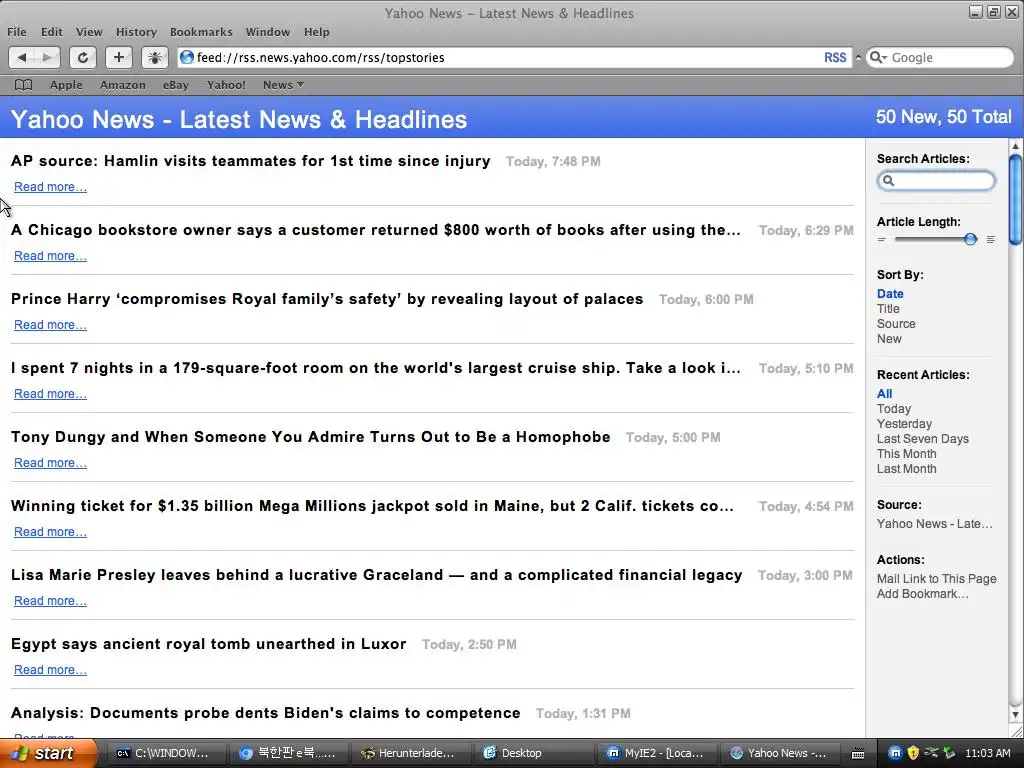
Task: Open the History menu
Action: click(x=136, y=32)
